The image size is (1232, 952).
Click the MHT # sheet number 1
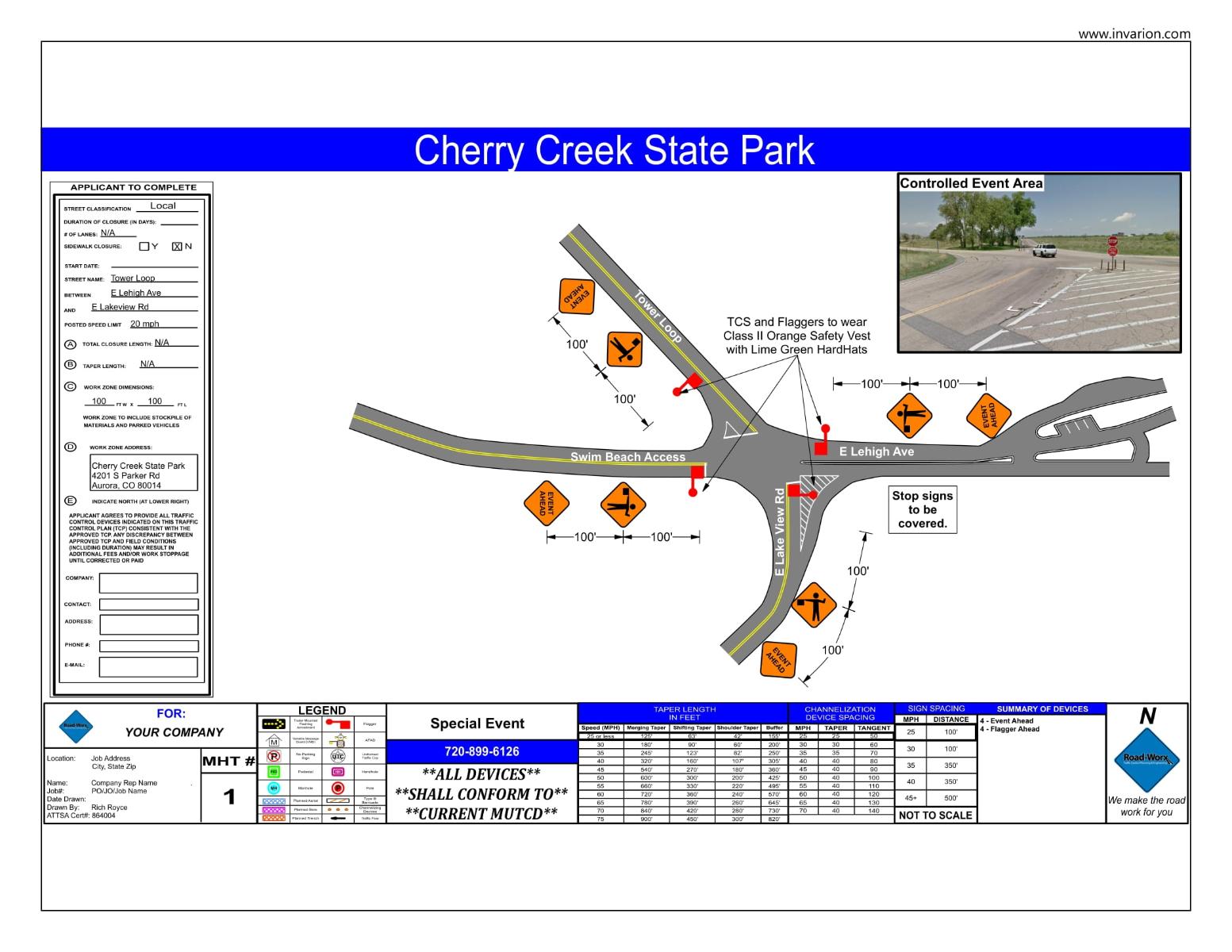click(229, 796)
